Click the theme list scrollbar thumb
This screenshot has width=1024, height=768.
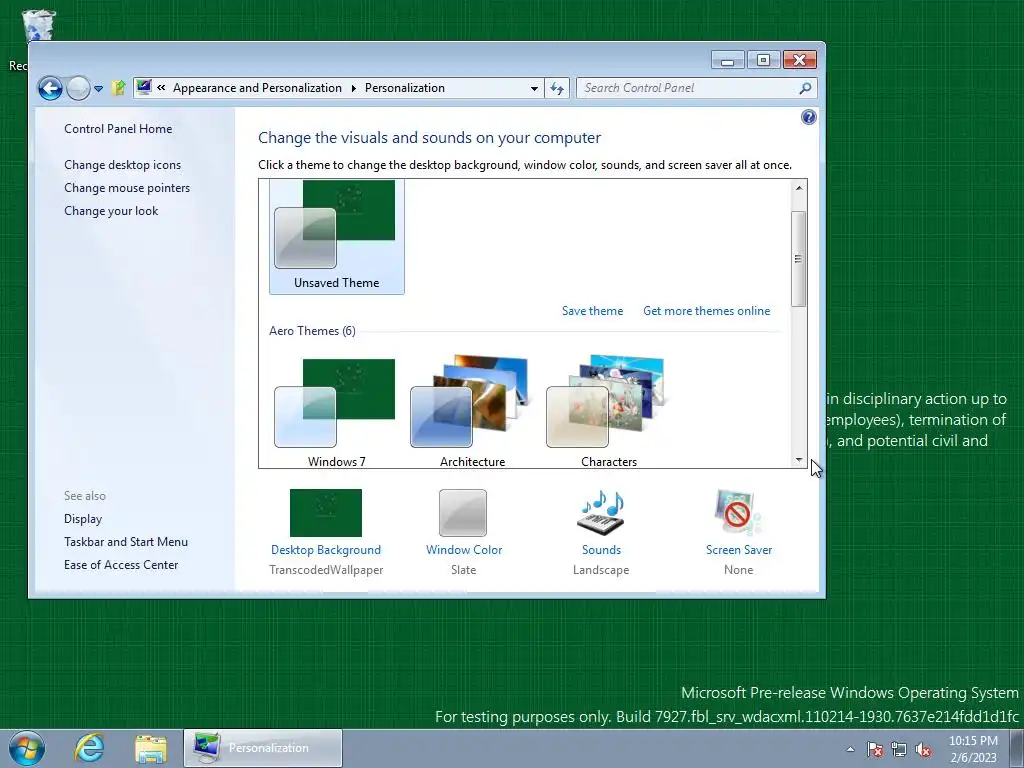click(798, 259)
